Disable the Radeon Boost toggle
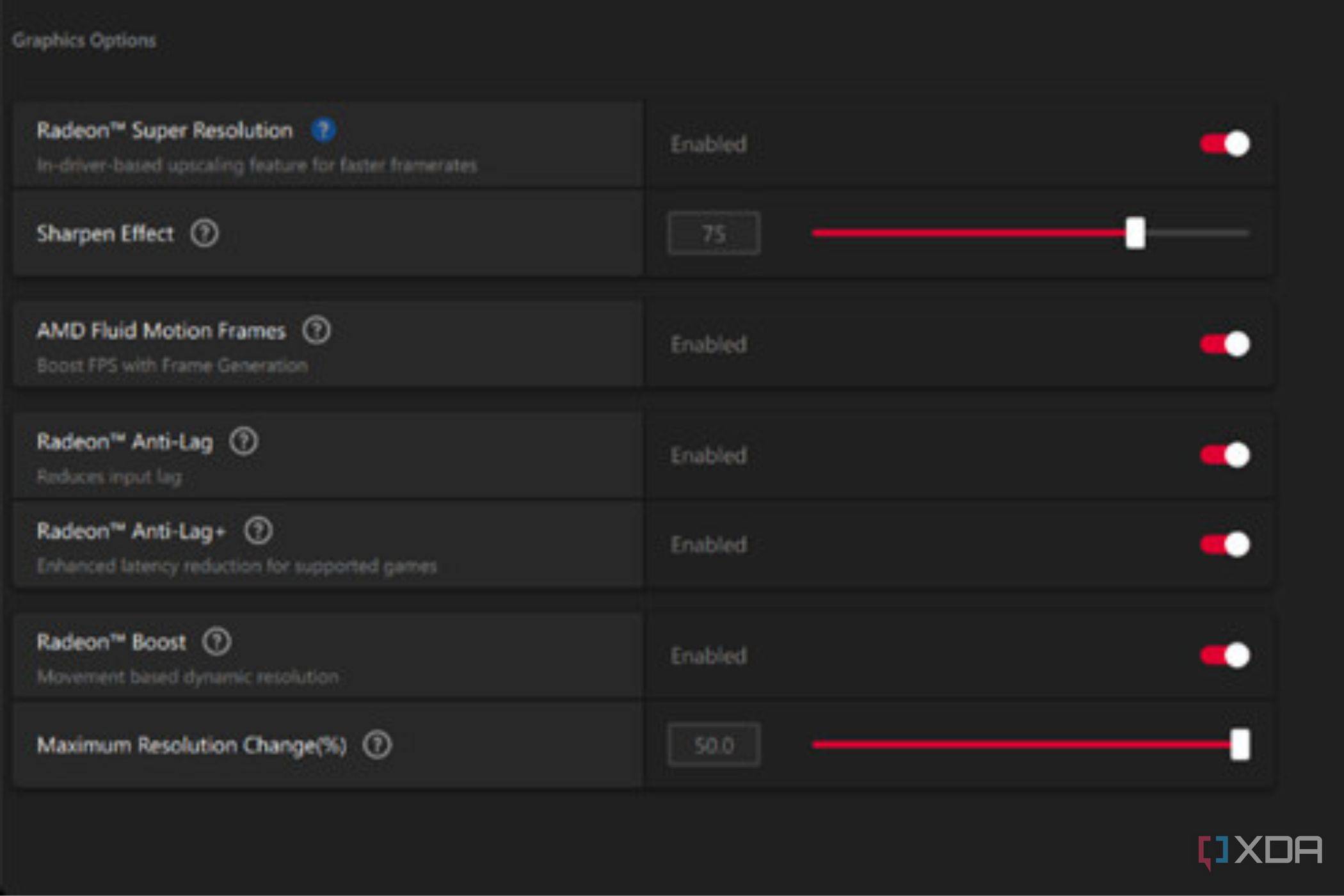Viewport: 1344px width, 896px height. 1225,655
